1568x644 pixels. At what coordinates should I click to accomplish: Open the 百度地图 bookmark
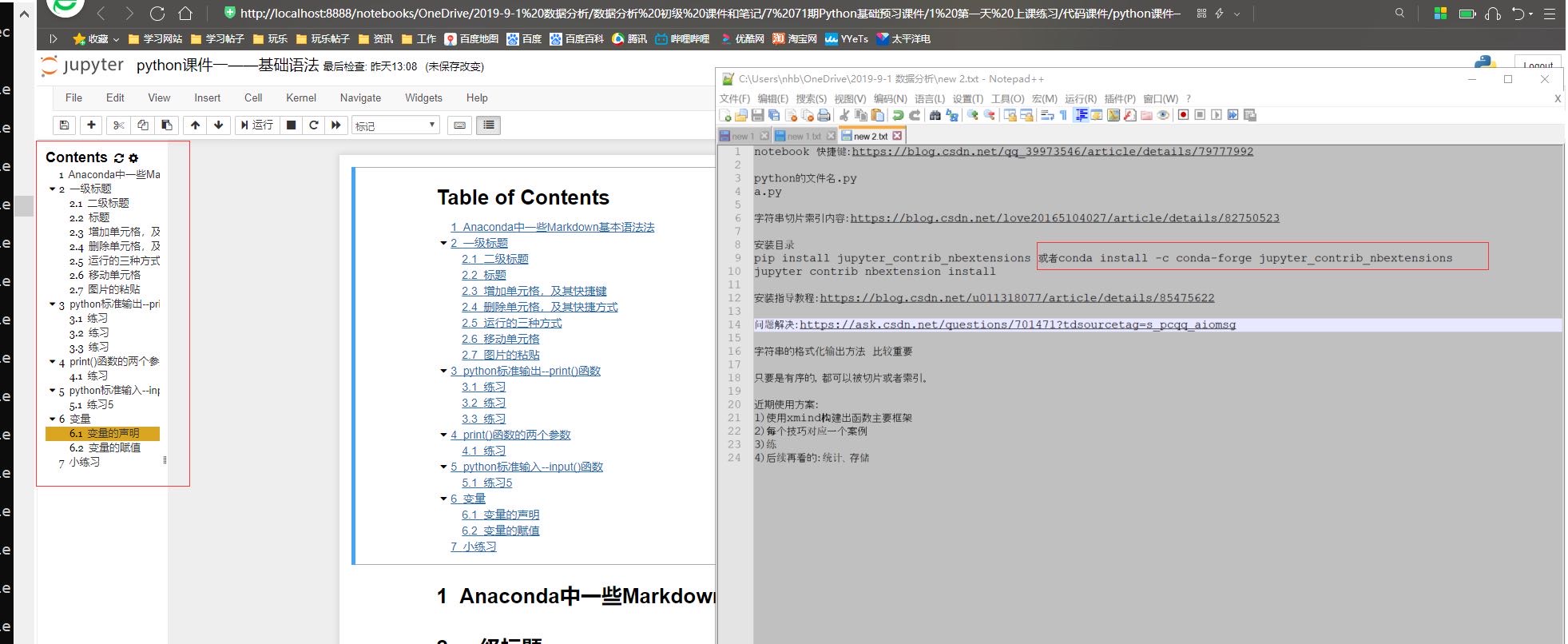[x=471, y=39]
